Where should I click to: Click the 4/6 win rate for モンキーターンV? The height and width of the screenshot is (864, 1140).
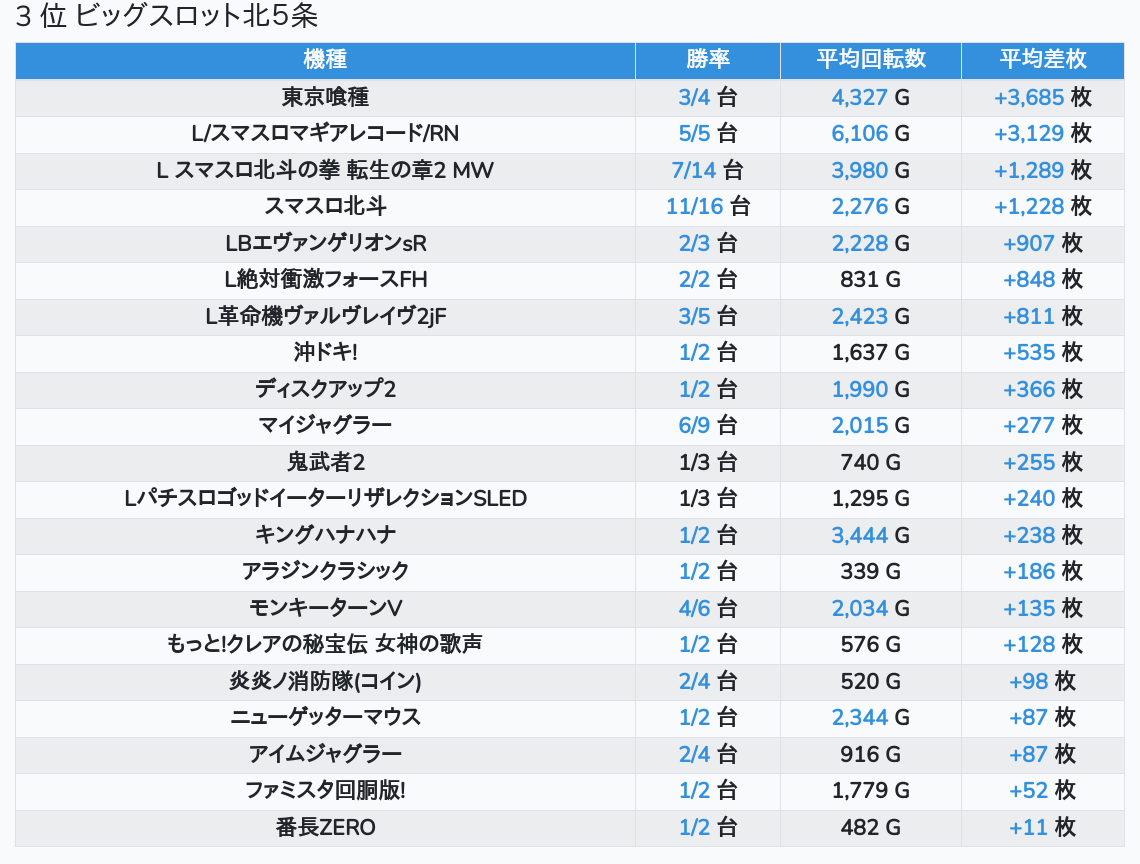[693, 608]
